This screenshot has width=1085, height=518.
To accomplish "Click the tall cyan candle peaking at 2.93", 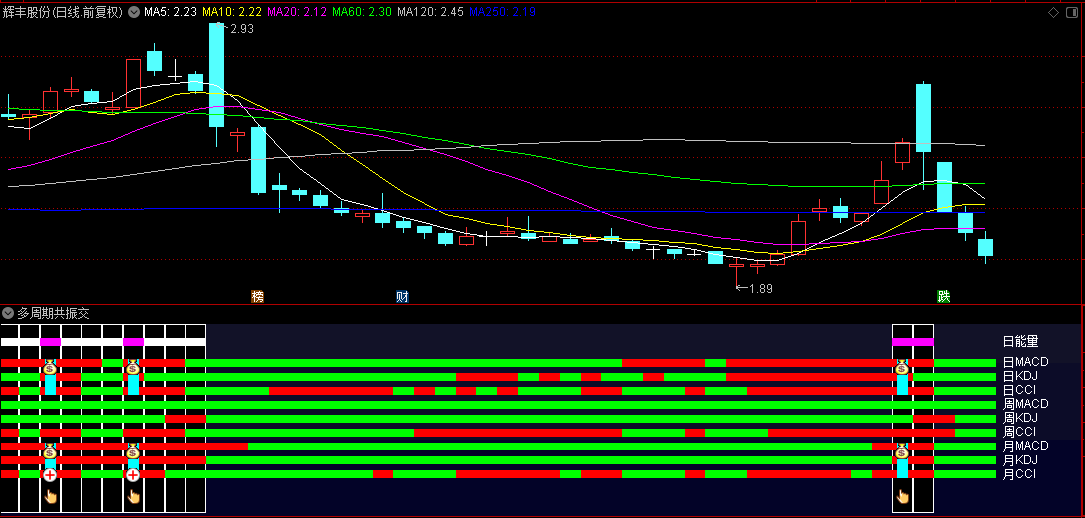I will [217, 75].
